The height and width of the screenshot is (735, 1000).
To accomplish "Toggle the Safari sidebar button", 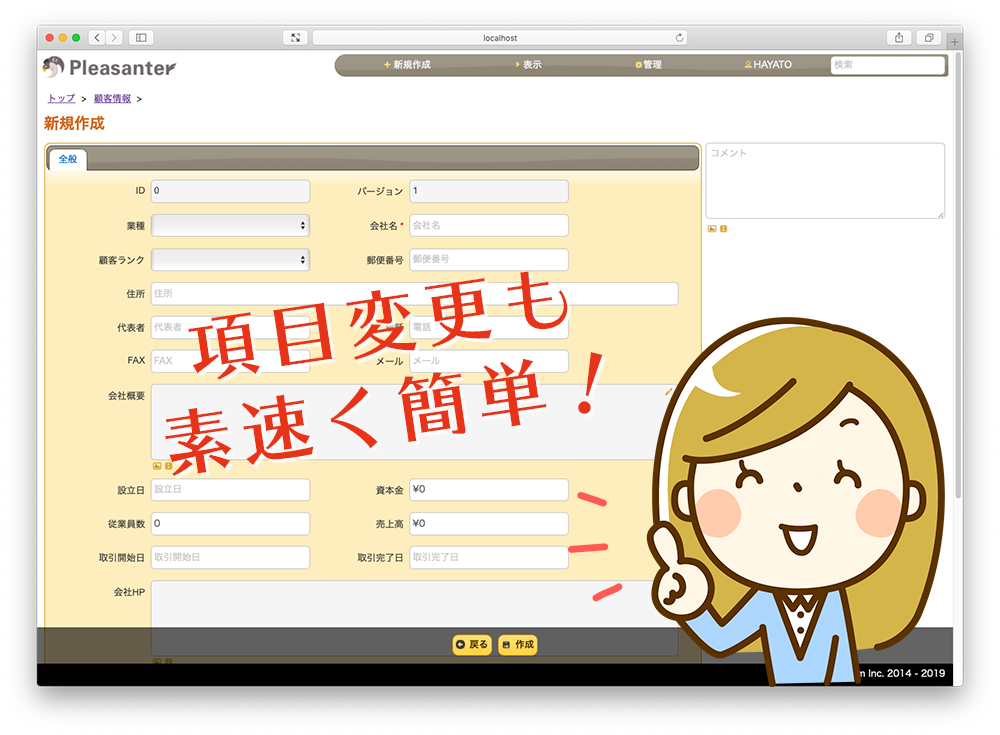I will coord(140,38).
